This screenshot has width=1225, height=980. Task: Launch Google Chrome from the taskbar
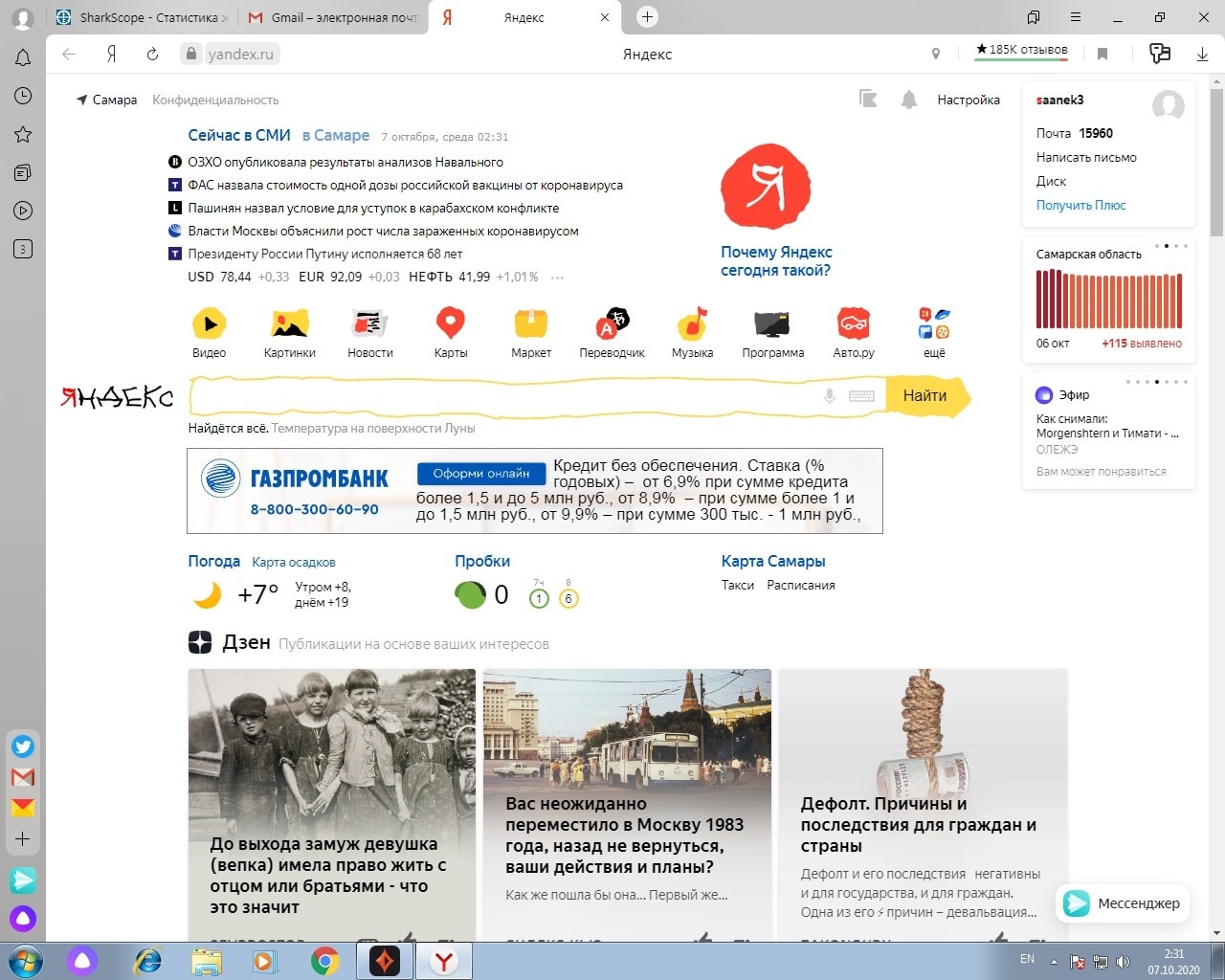pos(324,961)
